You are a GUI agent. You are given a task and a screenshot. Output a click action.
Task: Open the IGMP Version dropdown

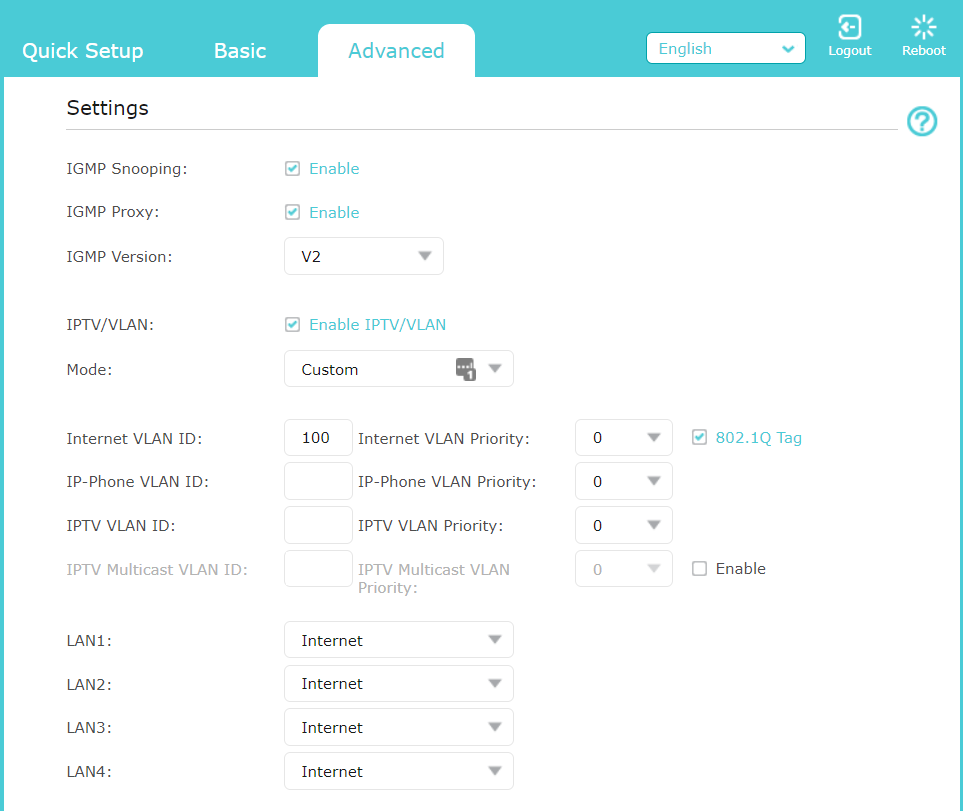click(x=364, y=257)
